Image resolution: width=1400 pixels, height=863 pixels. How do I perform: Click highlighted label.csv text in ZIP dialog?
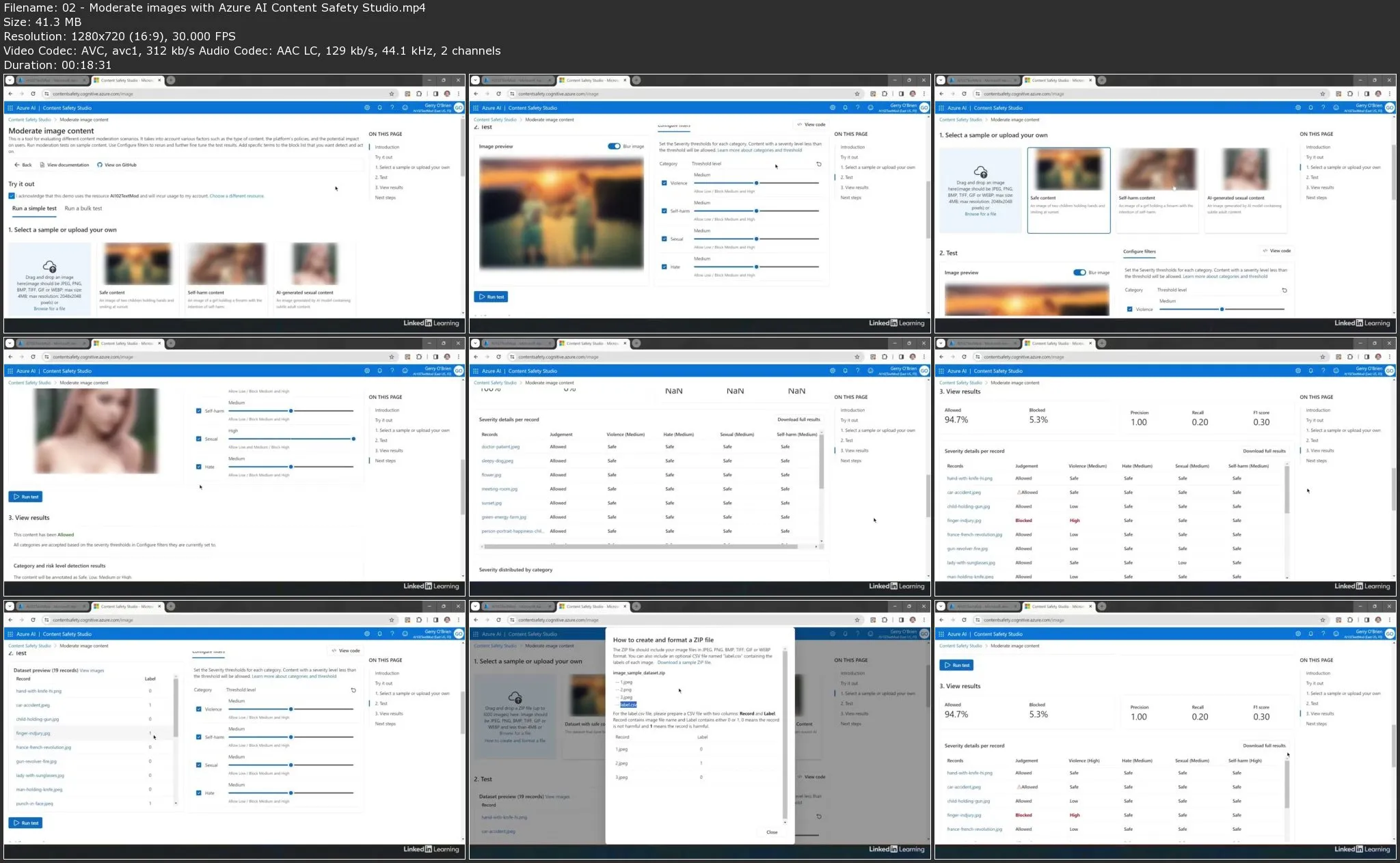pyautogui.click(x=628, y=704)
